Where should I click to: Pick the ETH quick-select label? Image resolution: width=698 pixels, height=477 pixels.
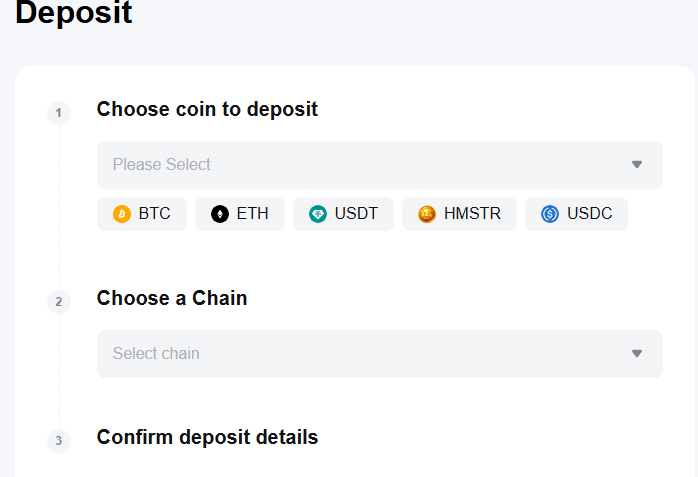point(252,214)
